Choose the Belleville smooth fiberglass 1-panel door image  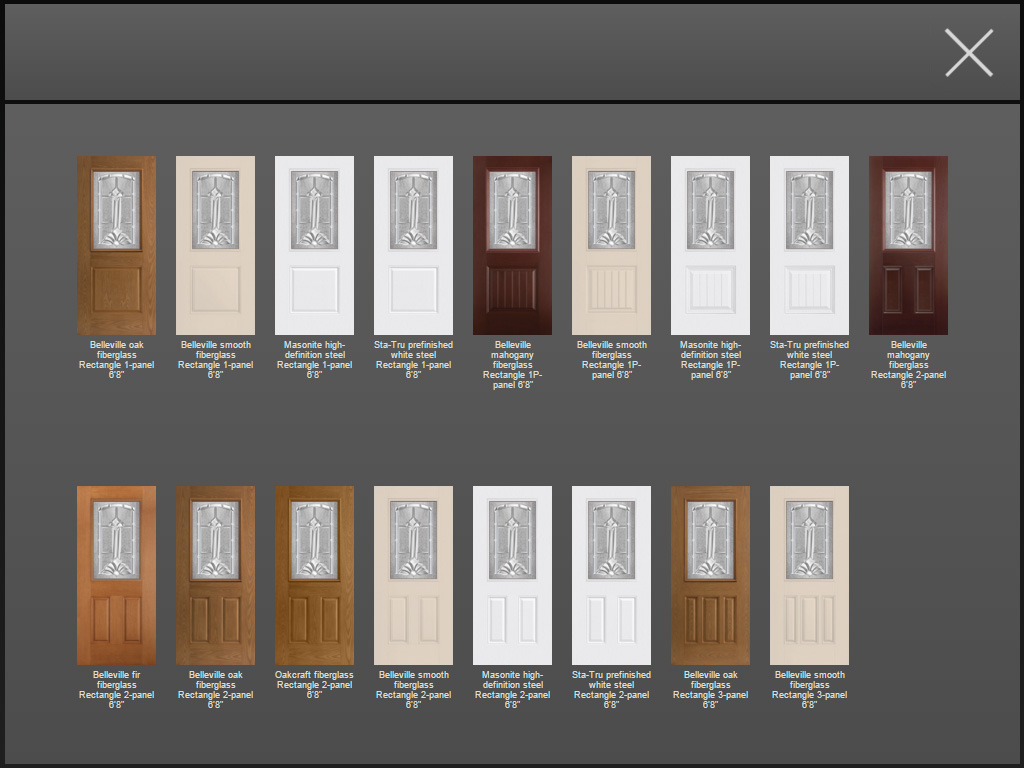(x=216, y=246)
